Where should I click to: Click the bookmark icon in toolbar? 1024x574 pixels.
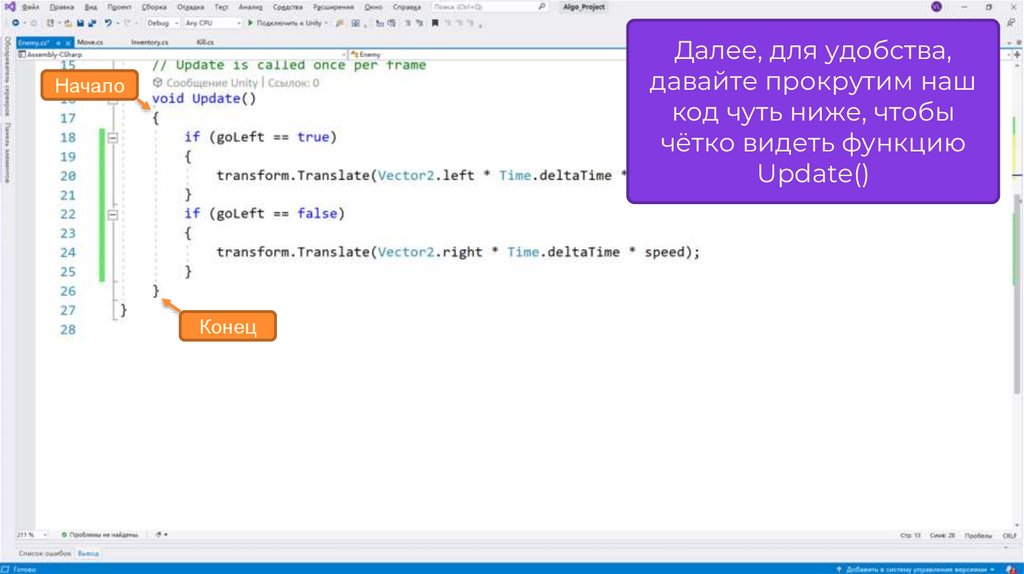(435, 22)
